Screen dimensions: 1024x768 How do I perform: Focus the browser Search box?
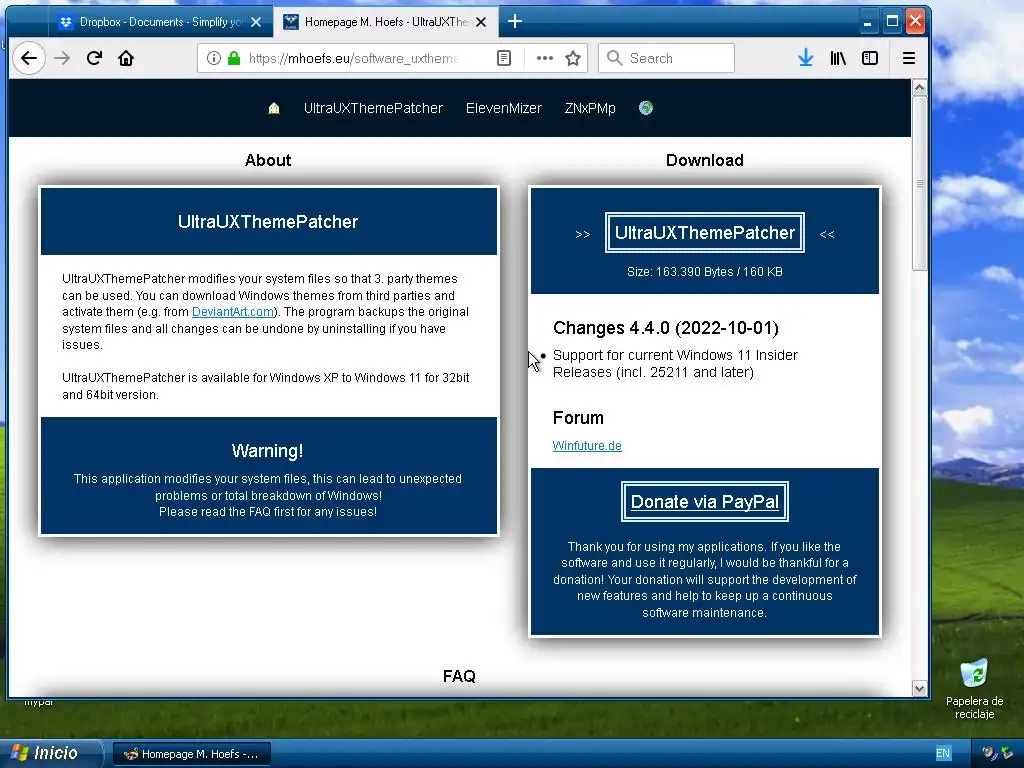(x=666, y=58)
